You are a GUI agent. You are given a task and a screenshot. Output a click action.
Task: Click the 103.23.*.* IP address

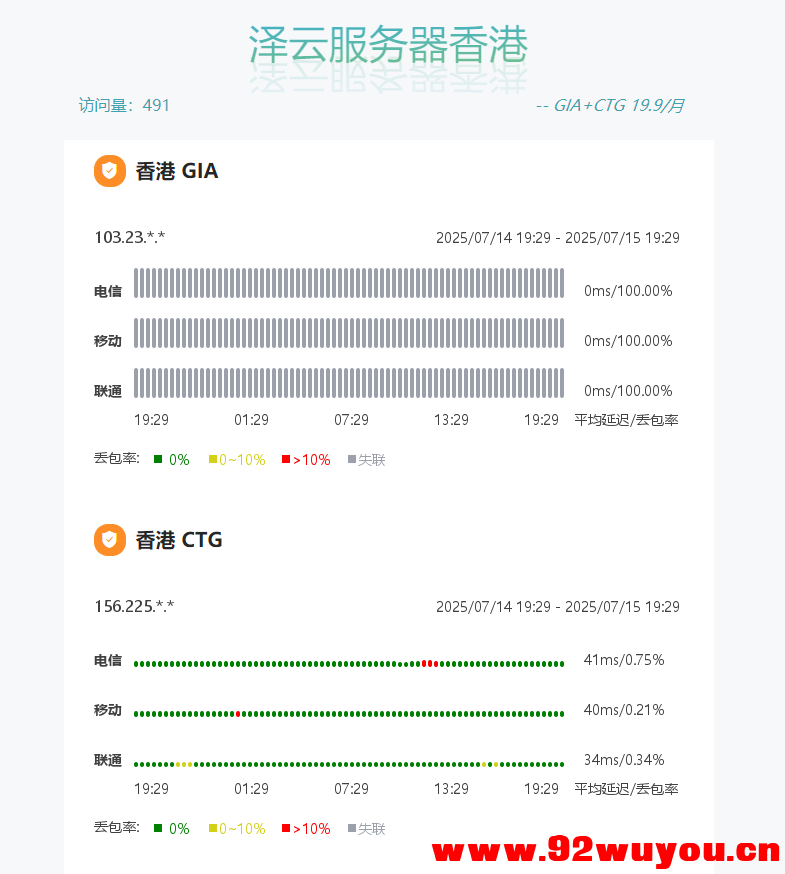130,237
